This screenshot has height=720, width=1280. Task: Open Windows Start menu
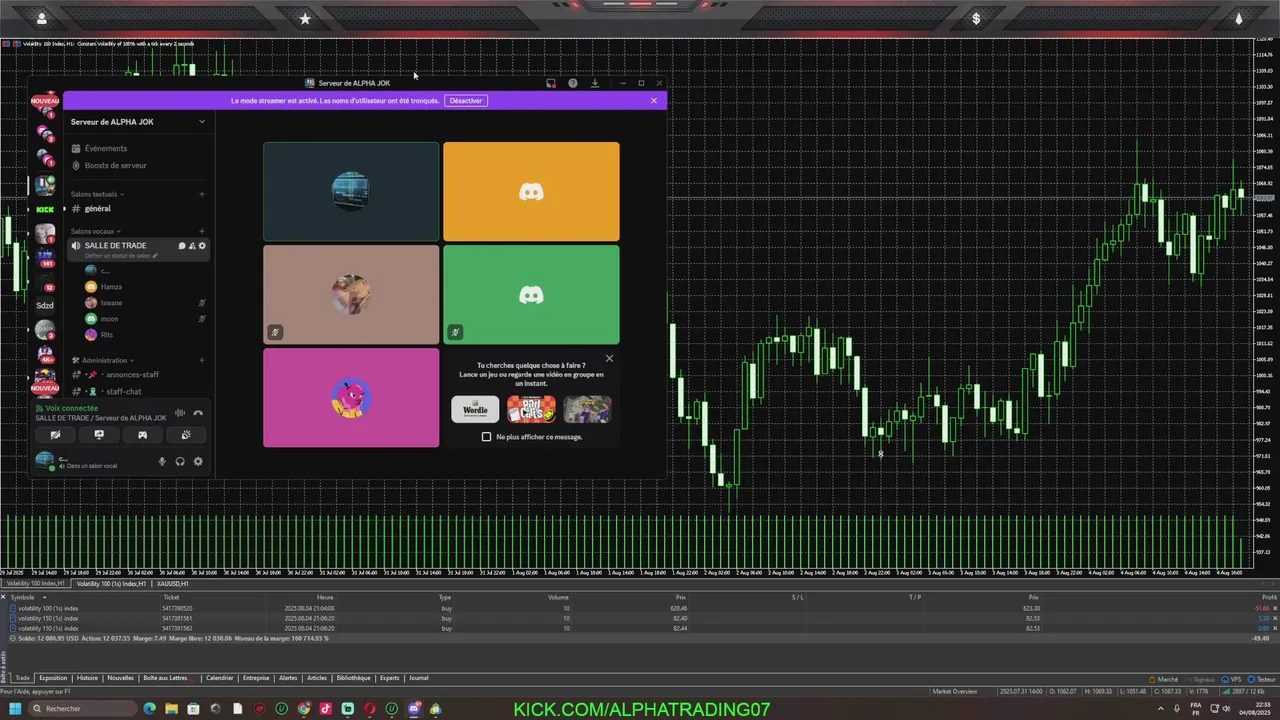coord(15,709)
